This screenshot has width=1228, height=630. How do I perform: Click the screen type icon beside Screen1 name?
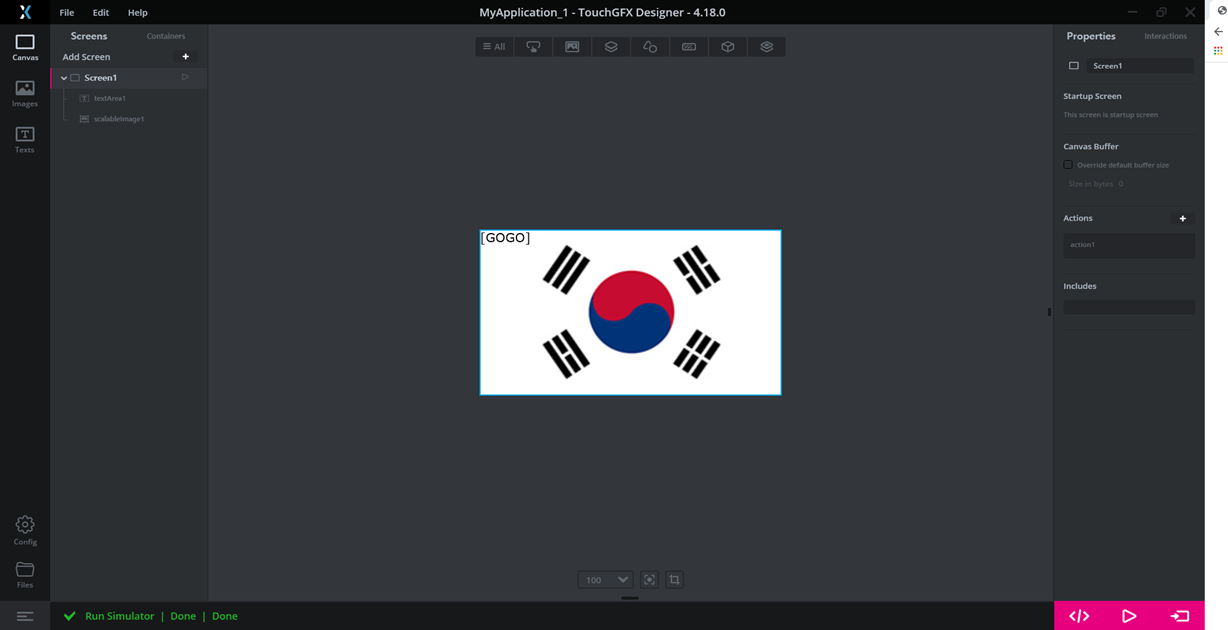click(x=1074, y=66)
